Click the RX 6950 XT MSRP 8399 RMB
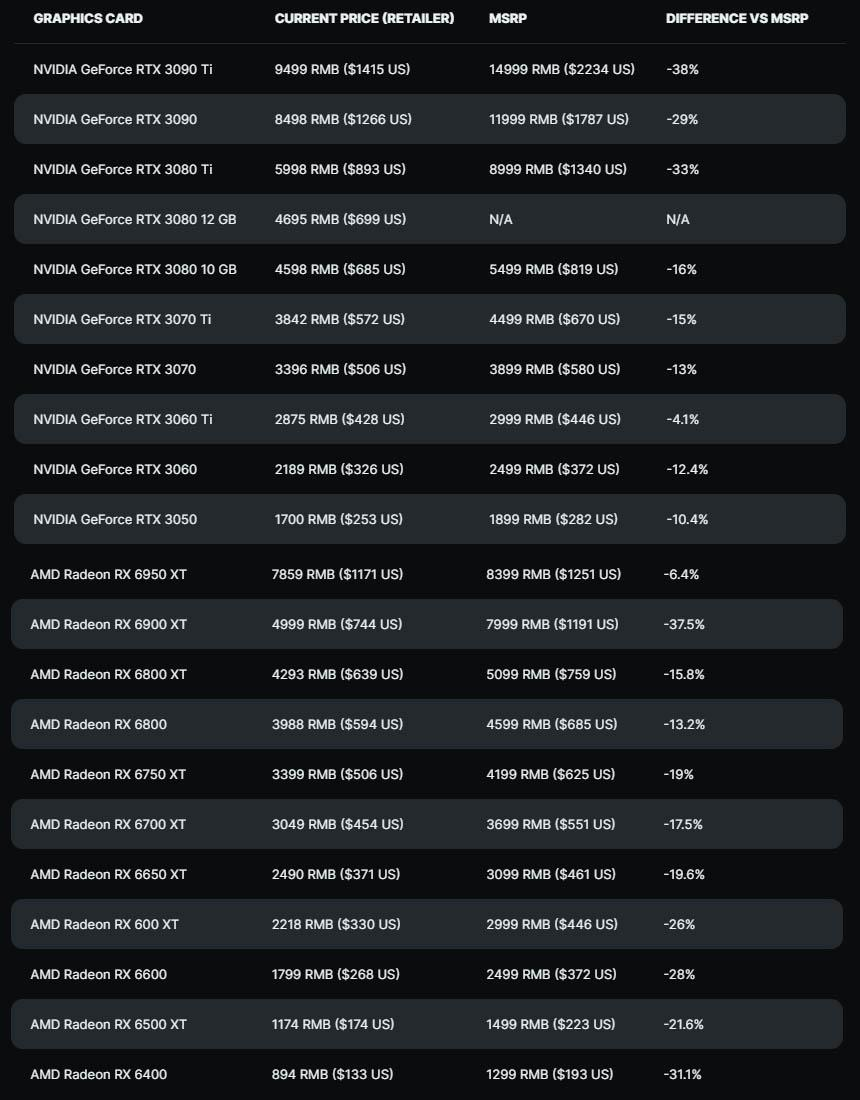Screen dimensions: 860x1100 (x=553, y=574)
